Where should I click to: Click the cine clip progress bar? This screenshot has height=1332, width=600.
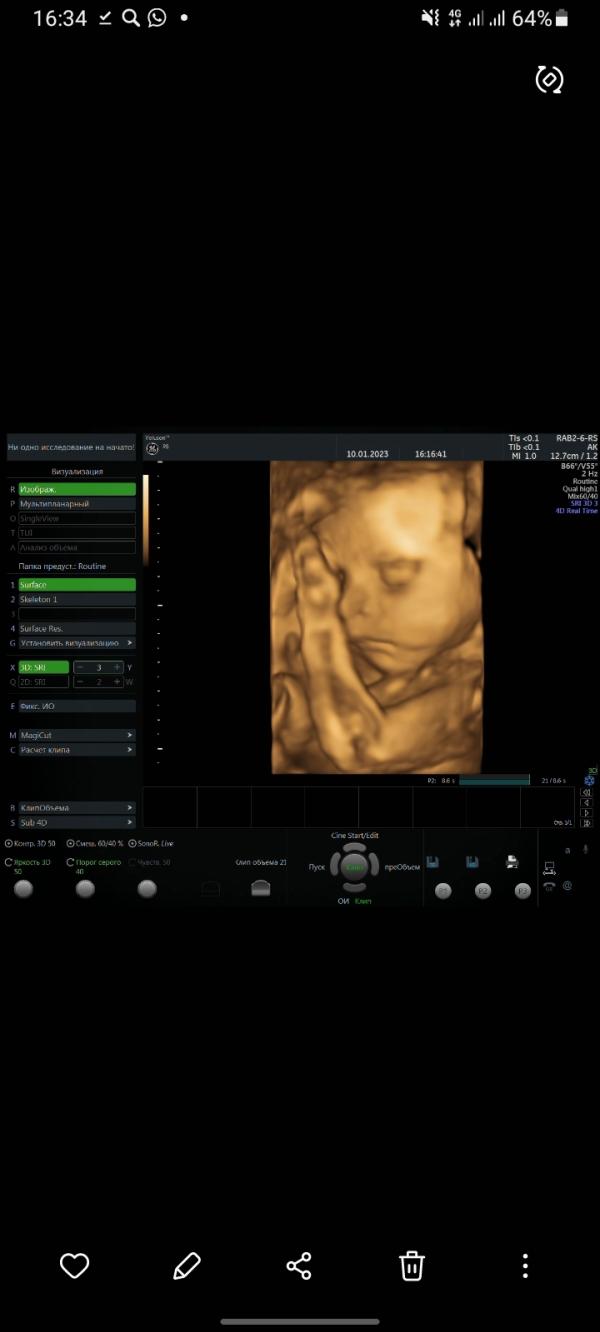(494, 779)
